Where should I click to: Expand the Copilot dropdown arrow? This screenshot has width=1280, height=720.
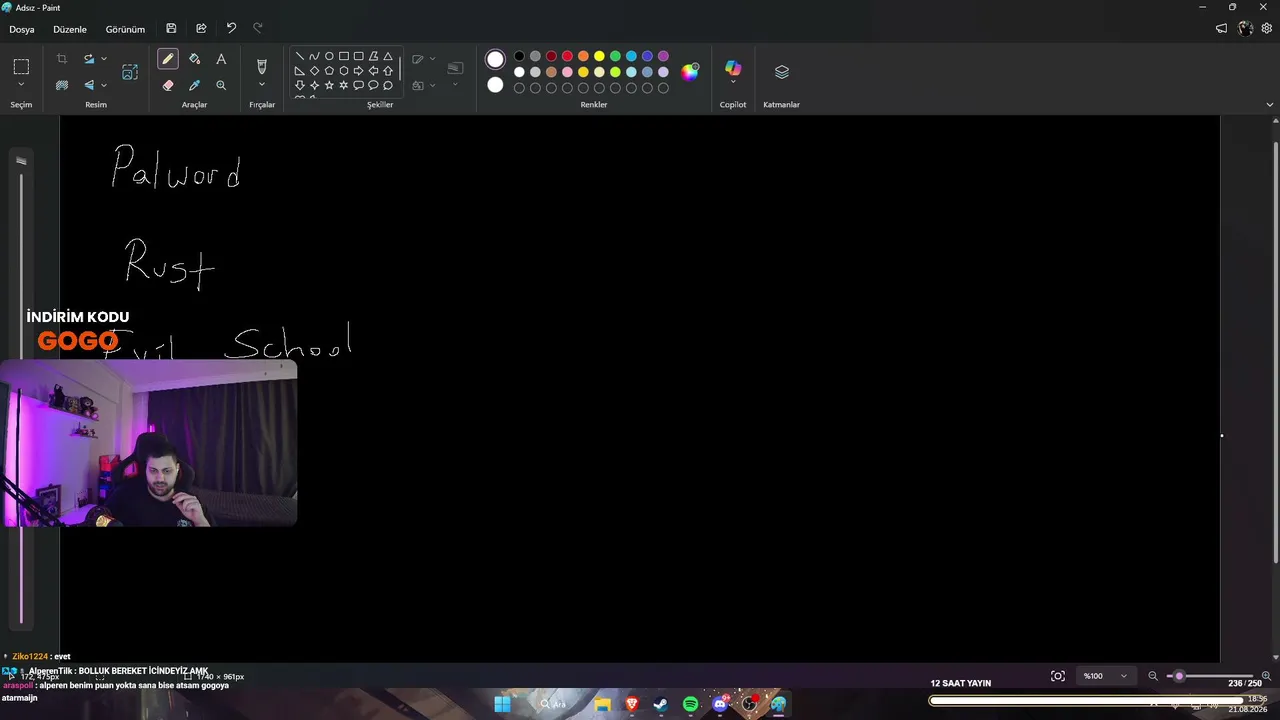click(x=733, y=83)
